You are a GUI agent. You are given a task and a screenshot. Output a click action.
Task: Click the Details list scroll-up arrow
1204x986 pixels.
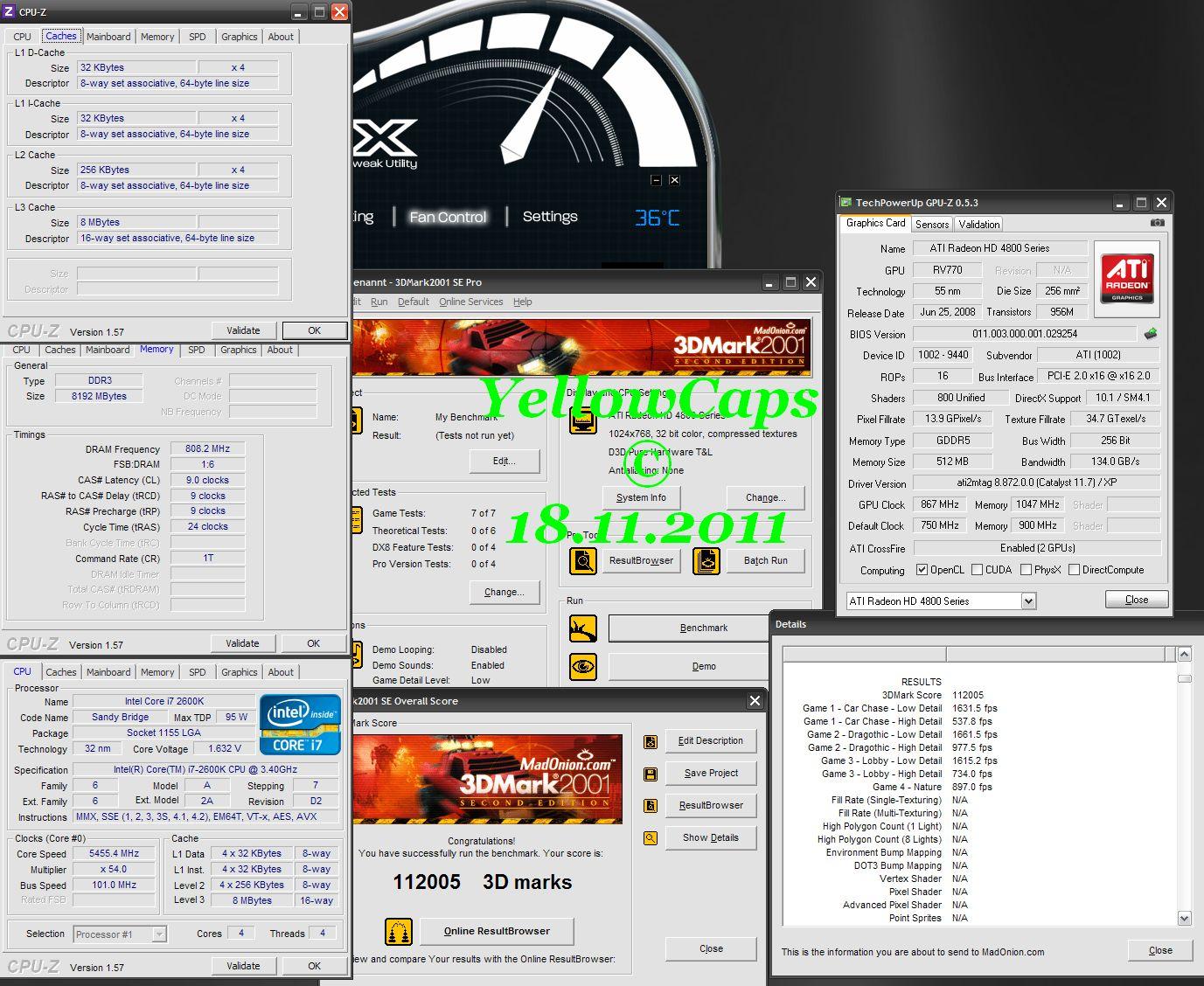click(1184, 654)
